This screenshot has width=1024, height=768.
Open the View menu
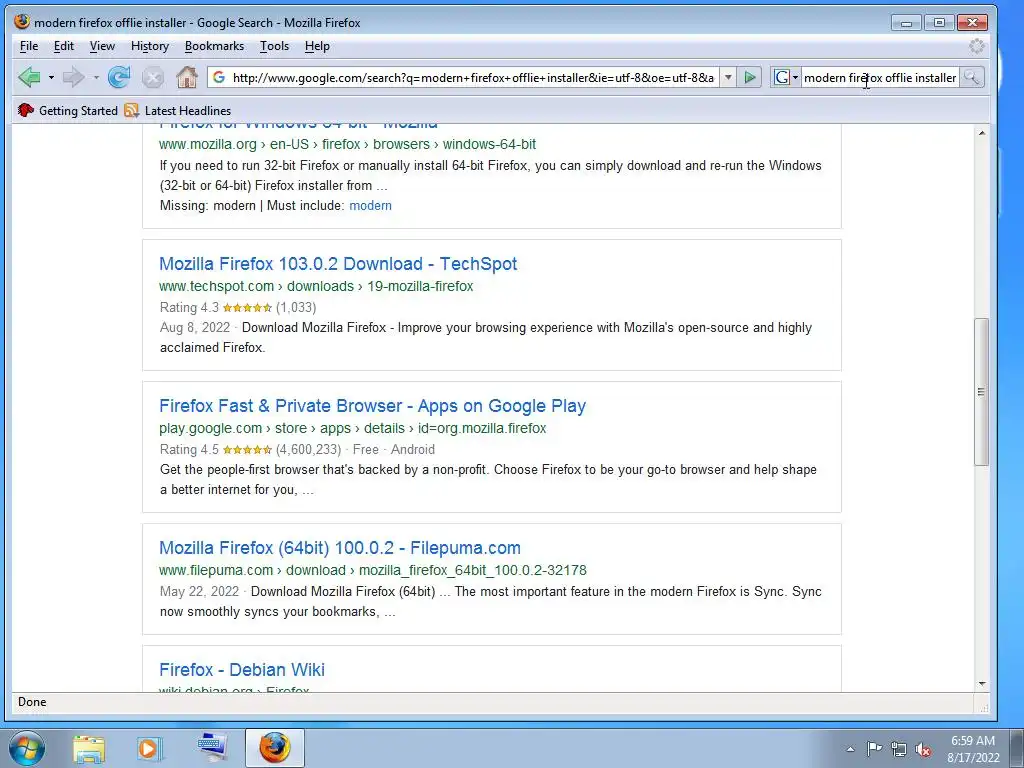pyautogui.click(x=102, y=46)
